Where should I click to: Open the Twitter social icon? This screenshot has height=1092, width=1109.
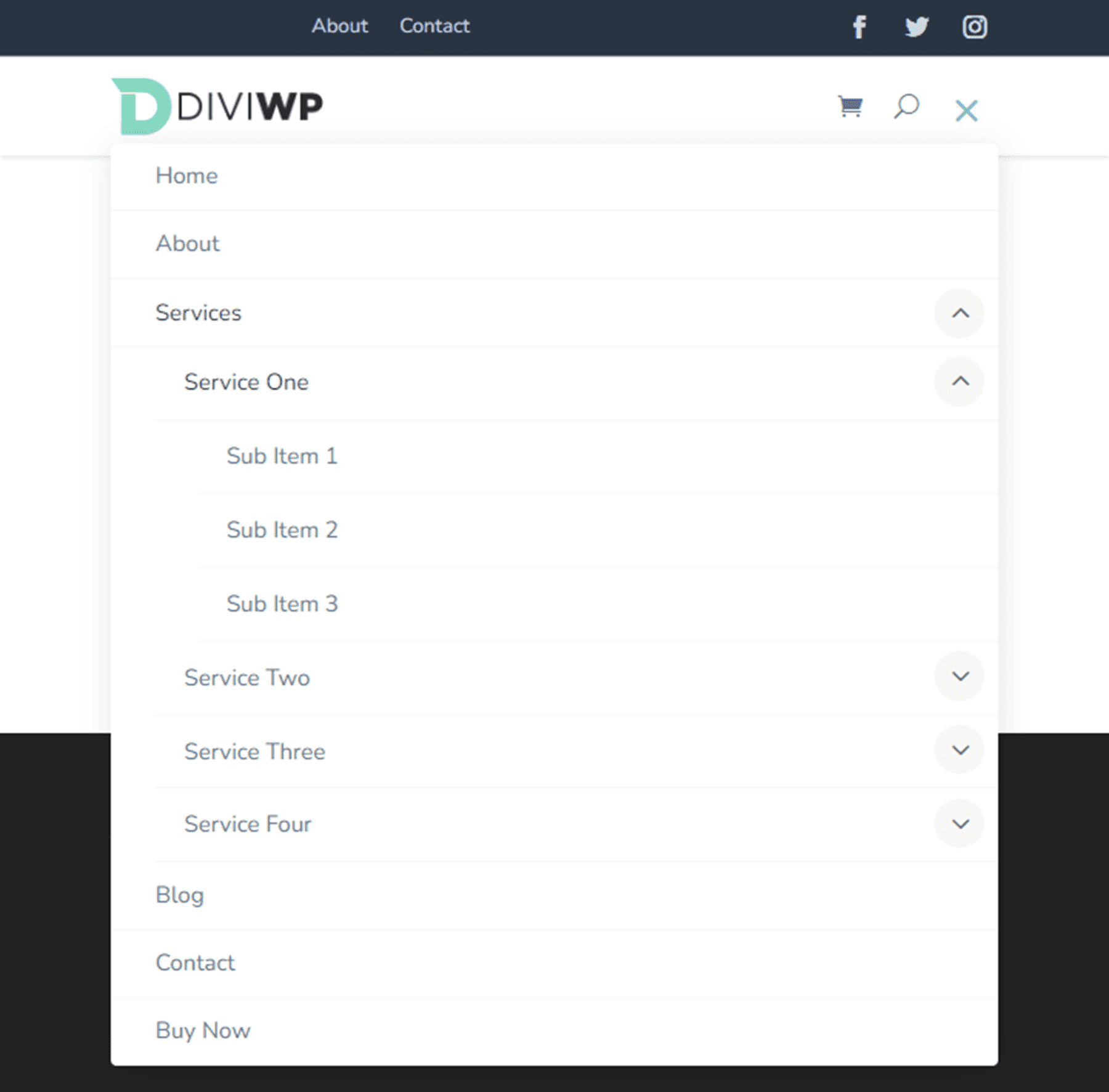[916, 26]
